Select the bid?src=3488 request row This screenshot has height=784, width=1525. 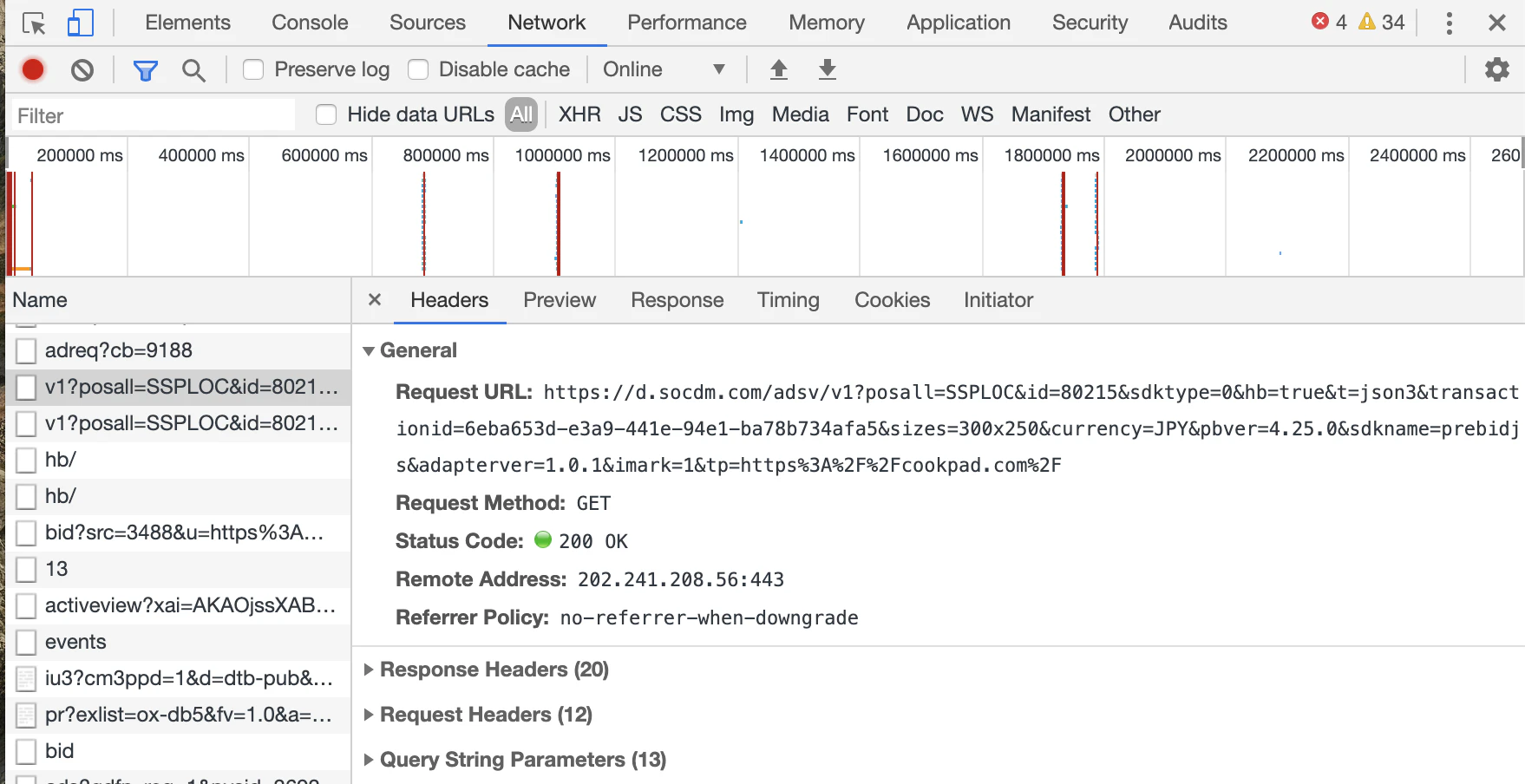[178, 532]
